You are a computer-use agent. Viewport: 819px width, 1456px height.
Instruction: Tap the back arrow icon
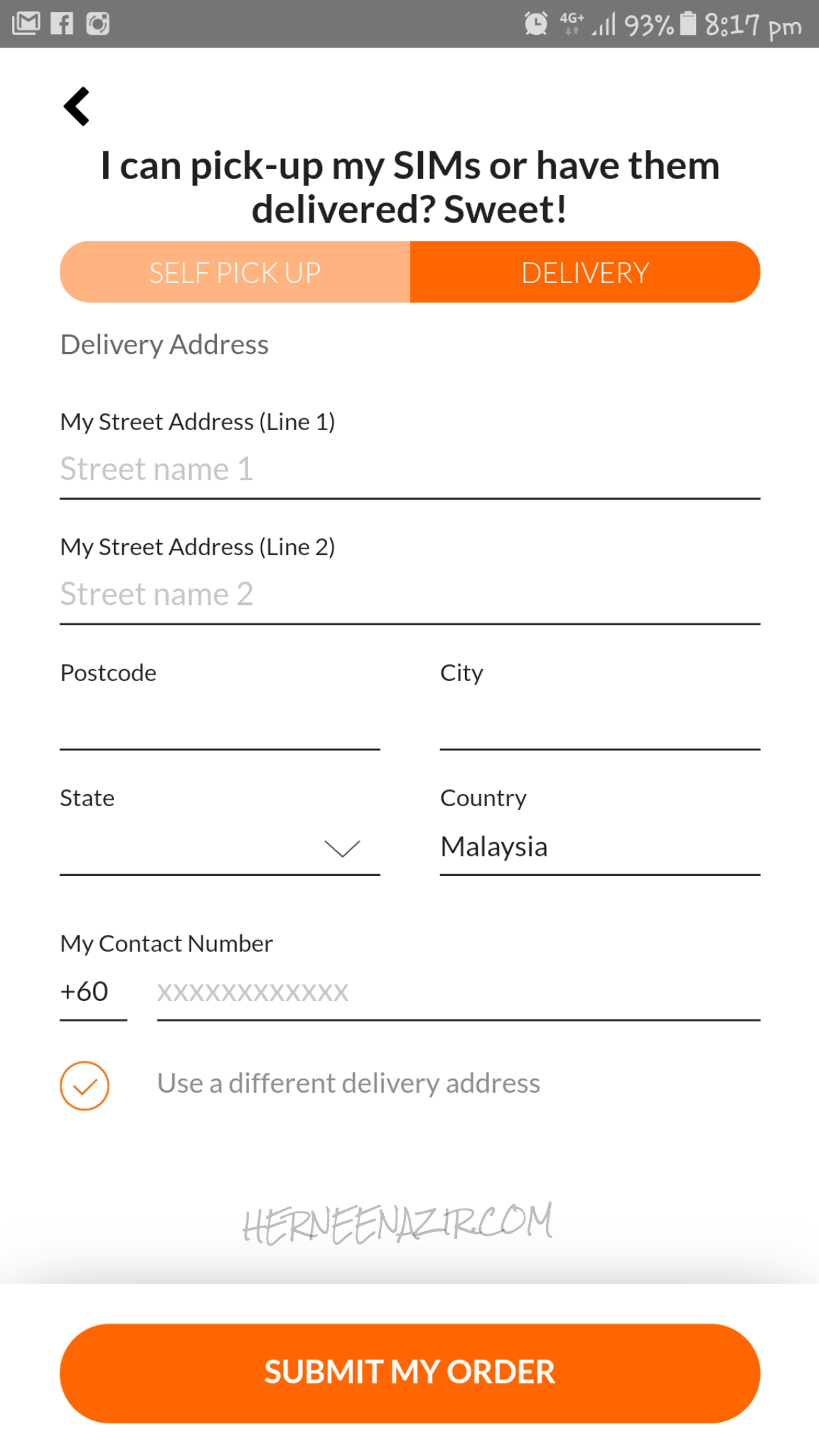[77, 107]
